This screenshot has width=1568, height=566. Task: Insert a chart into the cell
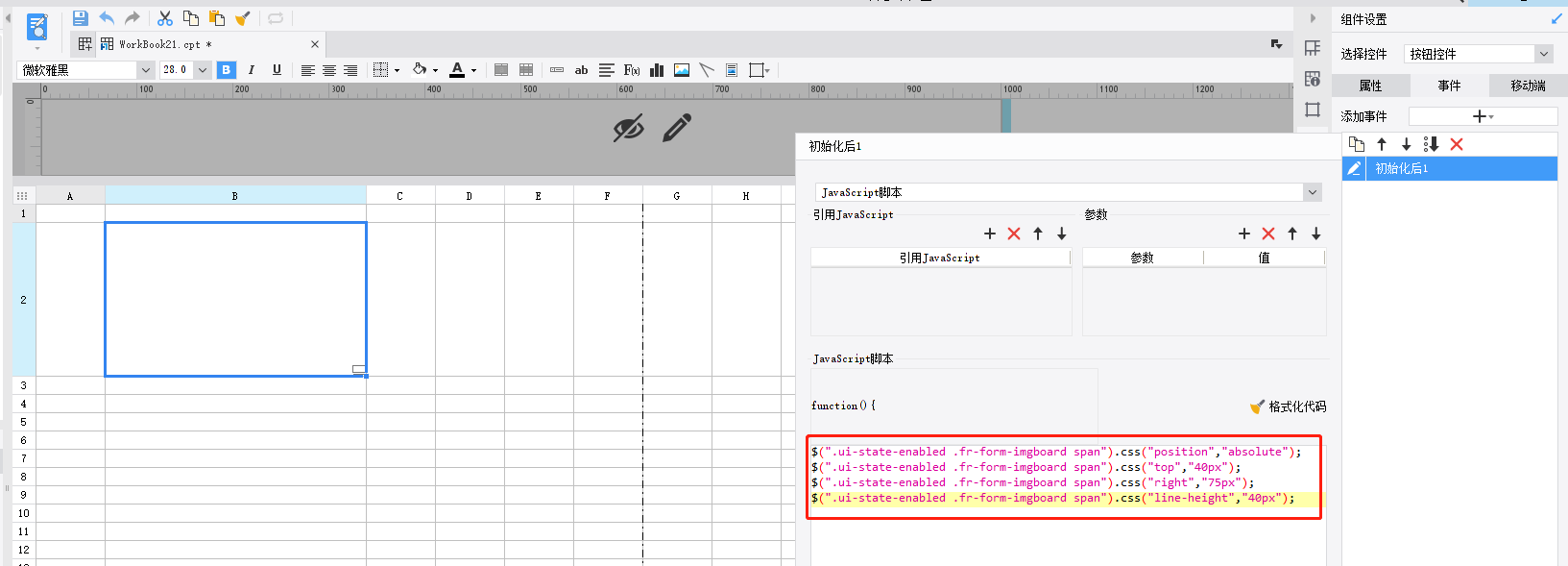(x=657, y=70)
